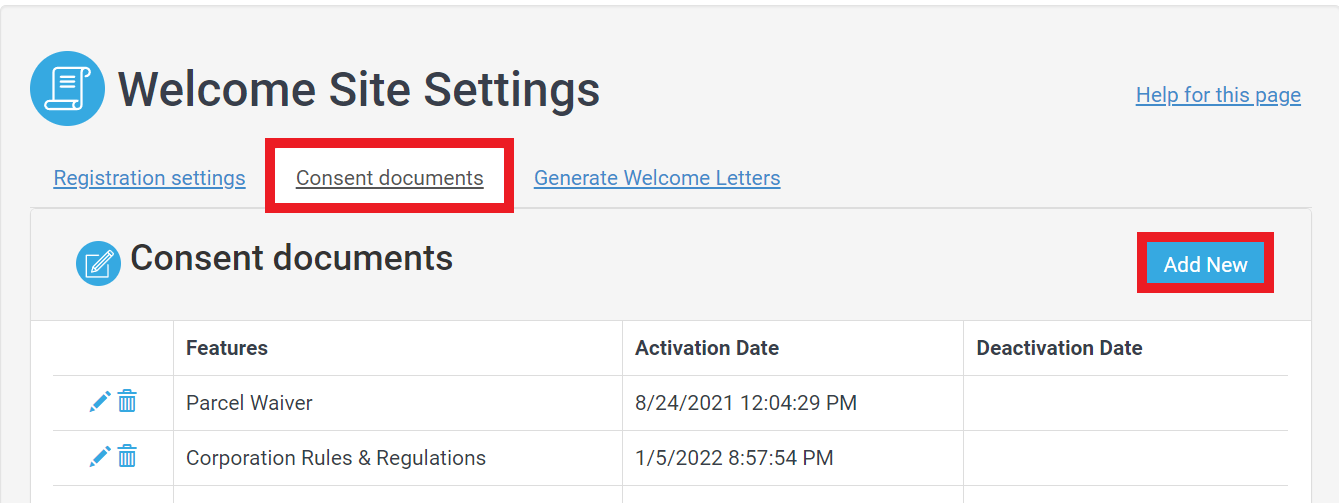Select the Parcel Waiver feature name
The height and width of the screenshot is (503, 1339).
[249, 403]
